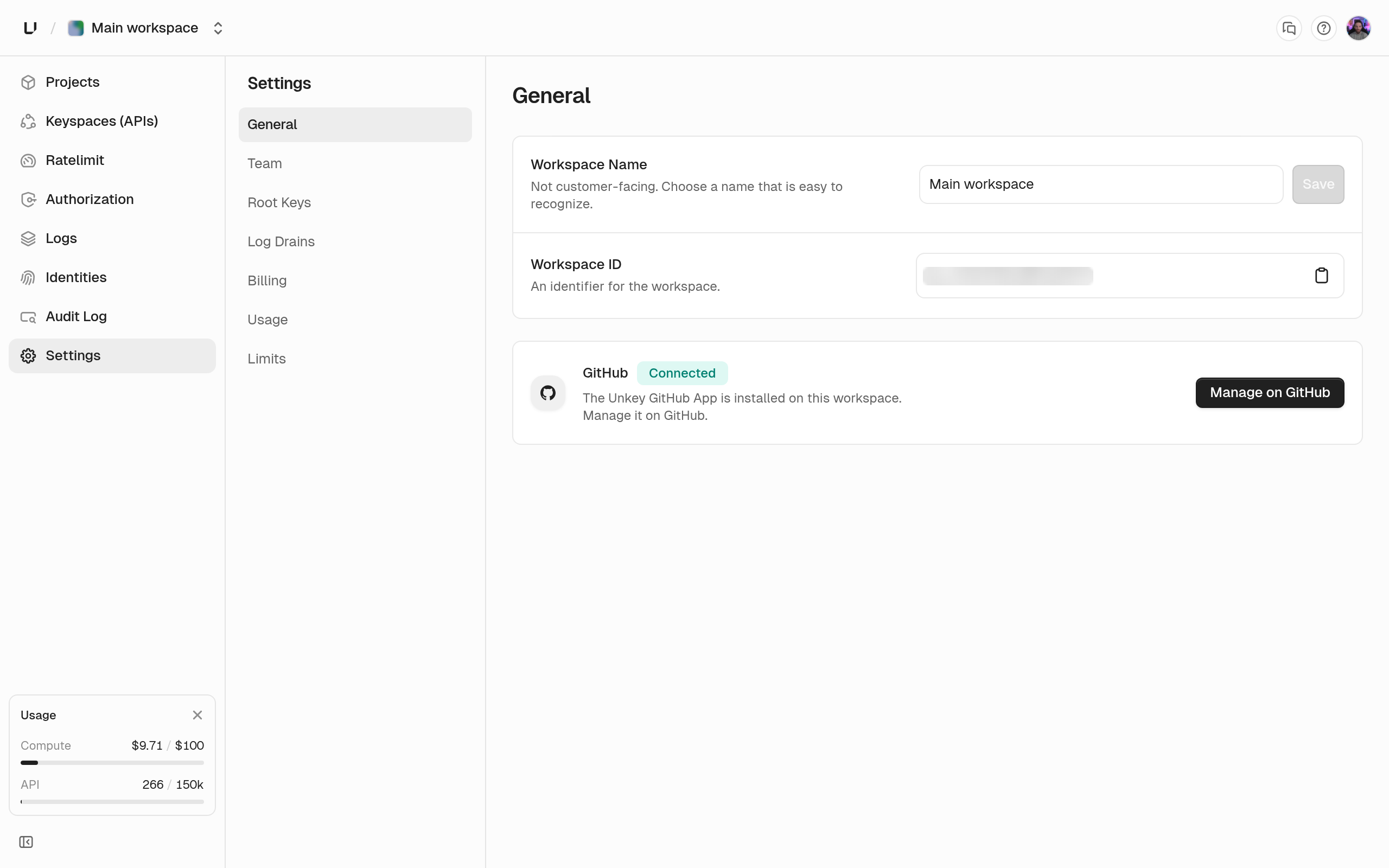Click the Logs layers icon

(x=28, y=239)
